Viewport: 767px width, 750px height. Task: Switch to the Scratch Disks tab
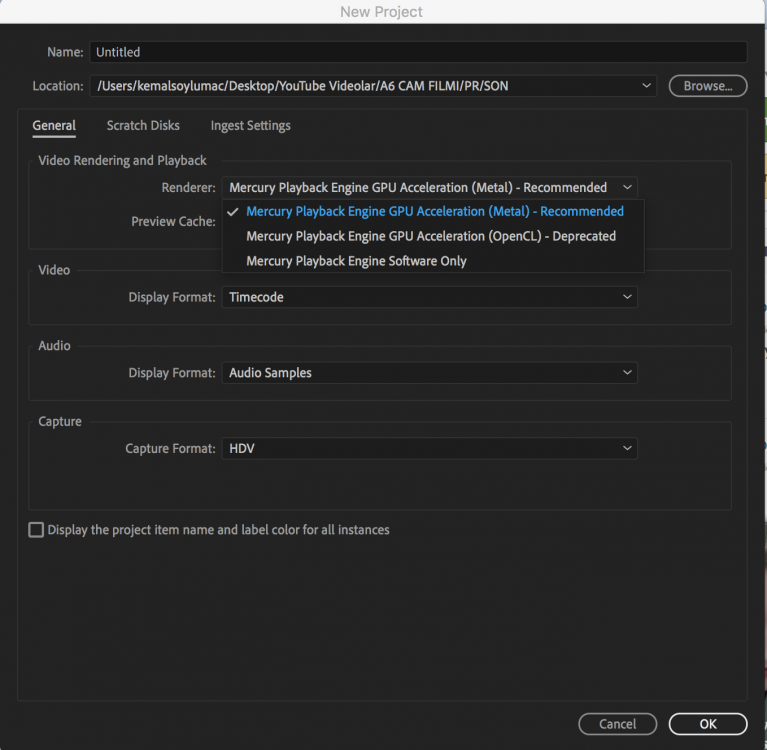coord(143,126)
